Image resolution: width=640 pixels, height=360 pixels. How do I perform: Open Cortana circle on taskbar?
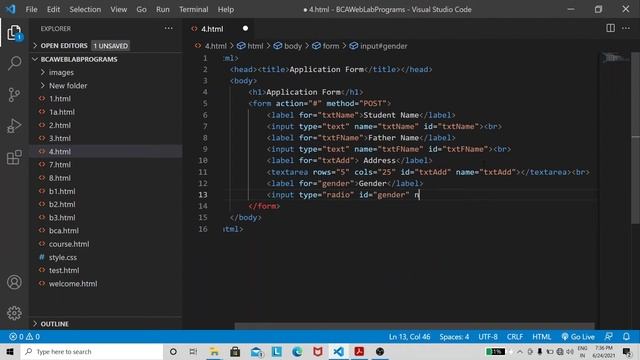[173, 351]
